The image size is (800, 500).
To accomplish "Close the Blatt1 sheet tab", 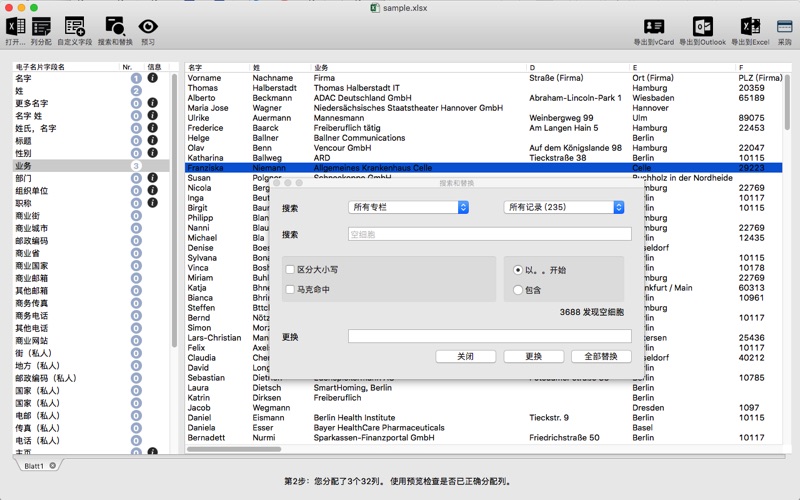I will click(x=52, y=465).
